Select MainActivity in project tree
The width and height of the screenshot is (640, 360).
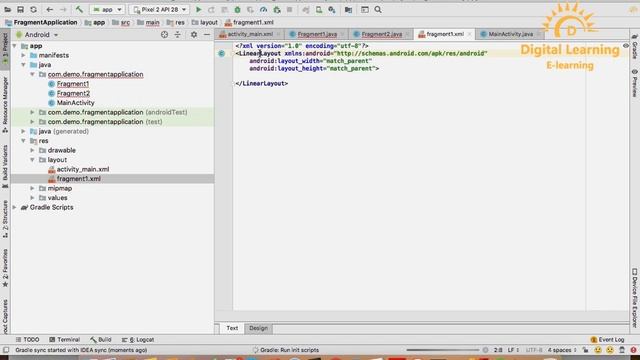[x=76, y=103]
